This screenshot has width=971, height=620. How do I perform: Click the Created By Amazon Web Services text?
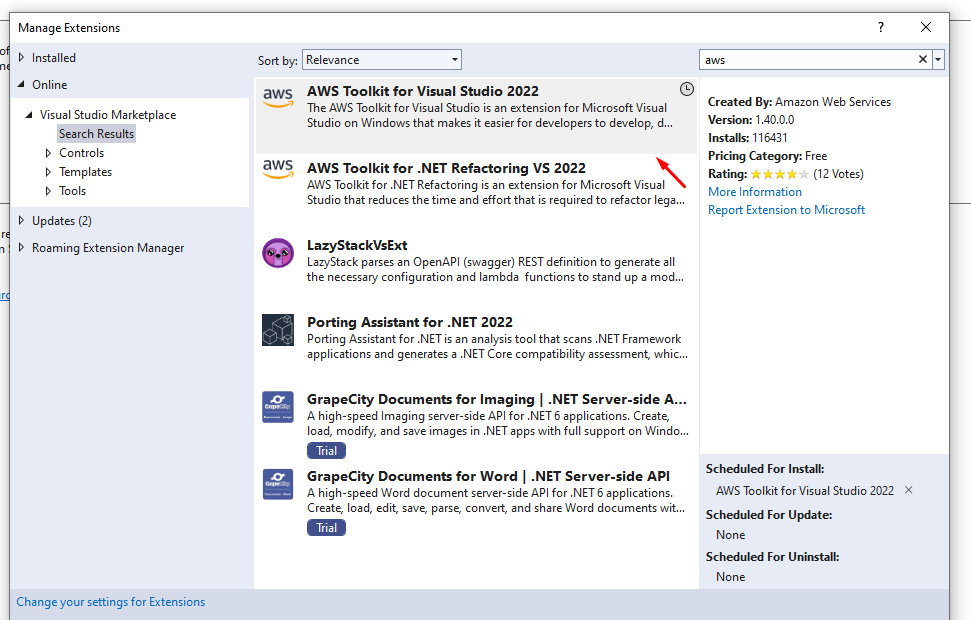(x=799, y=102)
